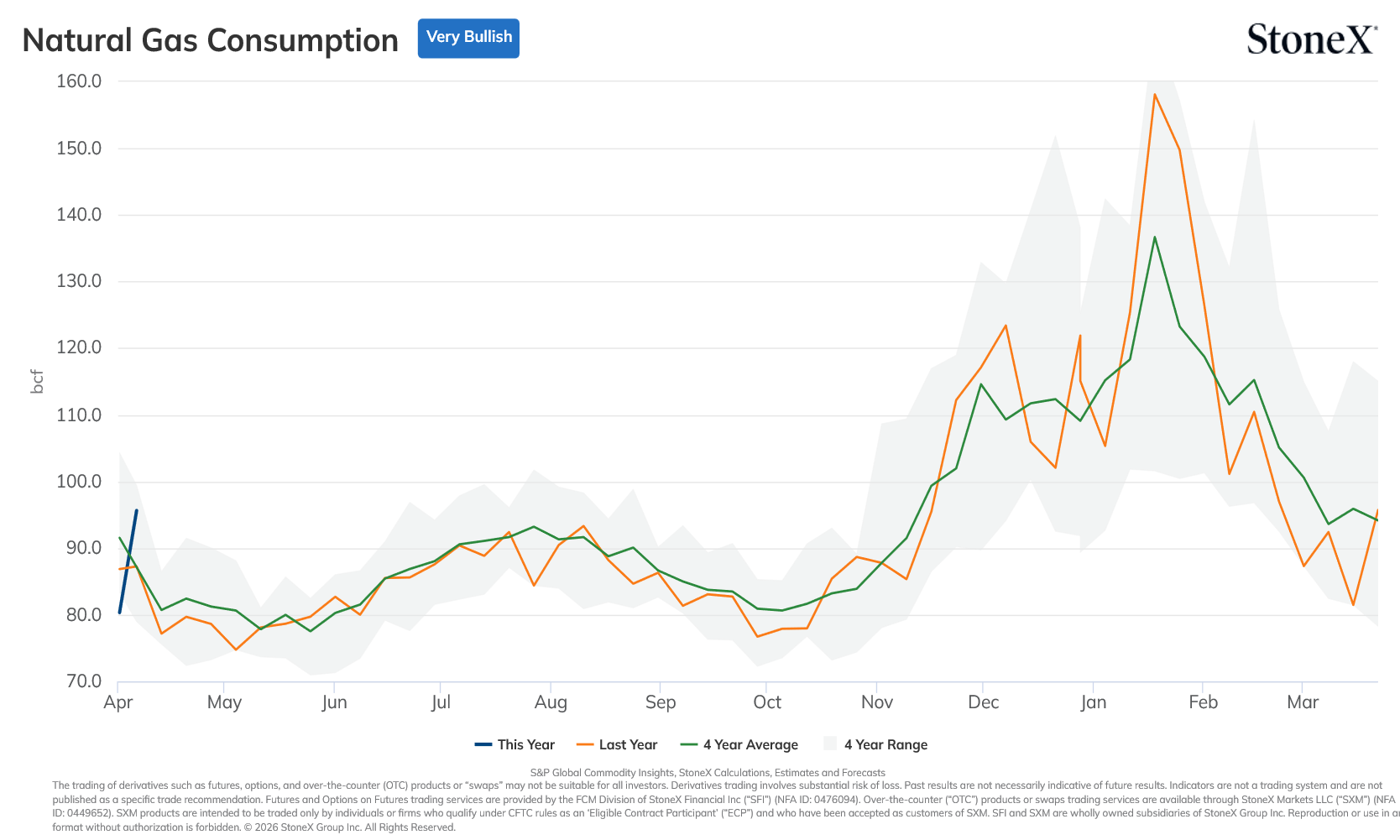Click the Very Bullish badge

pyautogui.click(x=468, y=39)
